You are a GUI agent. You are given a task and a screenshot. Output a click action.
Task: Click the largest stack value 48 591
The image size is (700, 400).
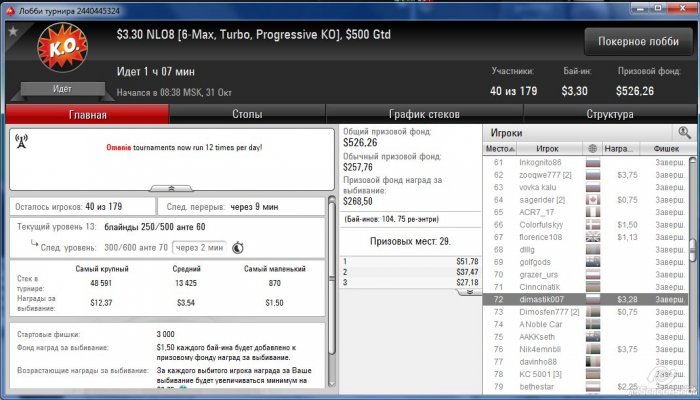pyautogui.click(x=101, y=283)
